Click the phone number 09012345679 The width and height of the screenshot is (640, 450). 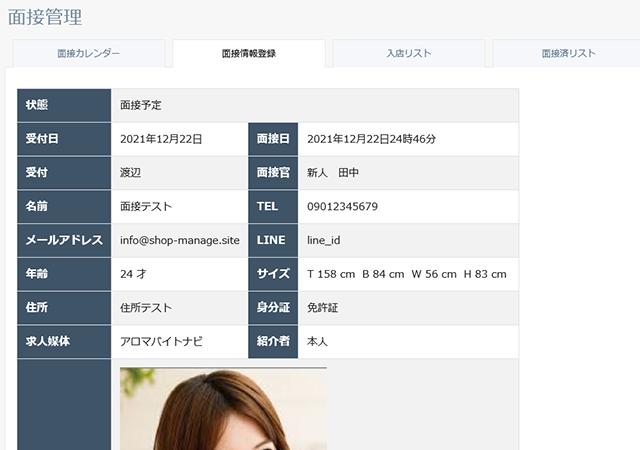(x=342, y=207)
